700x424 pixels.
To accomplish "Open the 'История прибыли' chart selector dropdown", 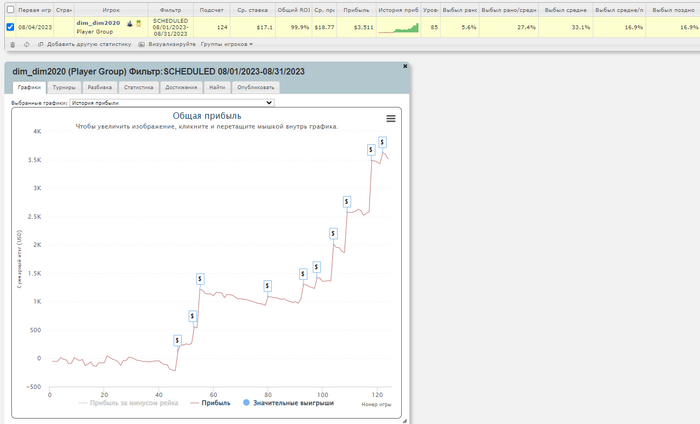I will tap(172, 103).
